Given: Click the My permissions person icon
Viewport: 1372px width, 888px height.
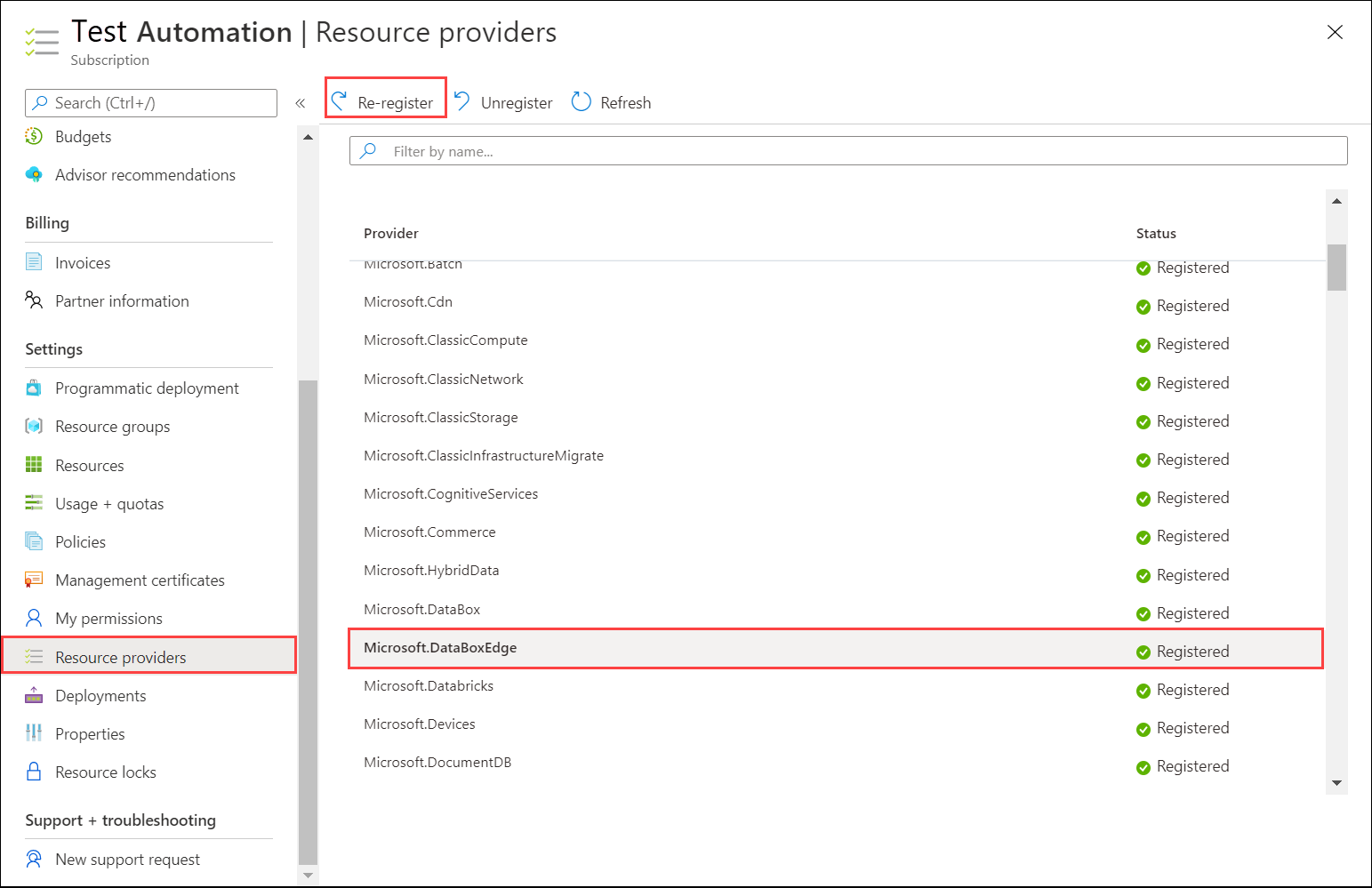Looking at the screenshot, I should pos(34,618).
